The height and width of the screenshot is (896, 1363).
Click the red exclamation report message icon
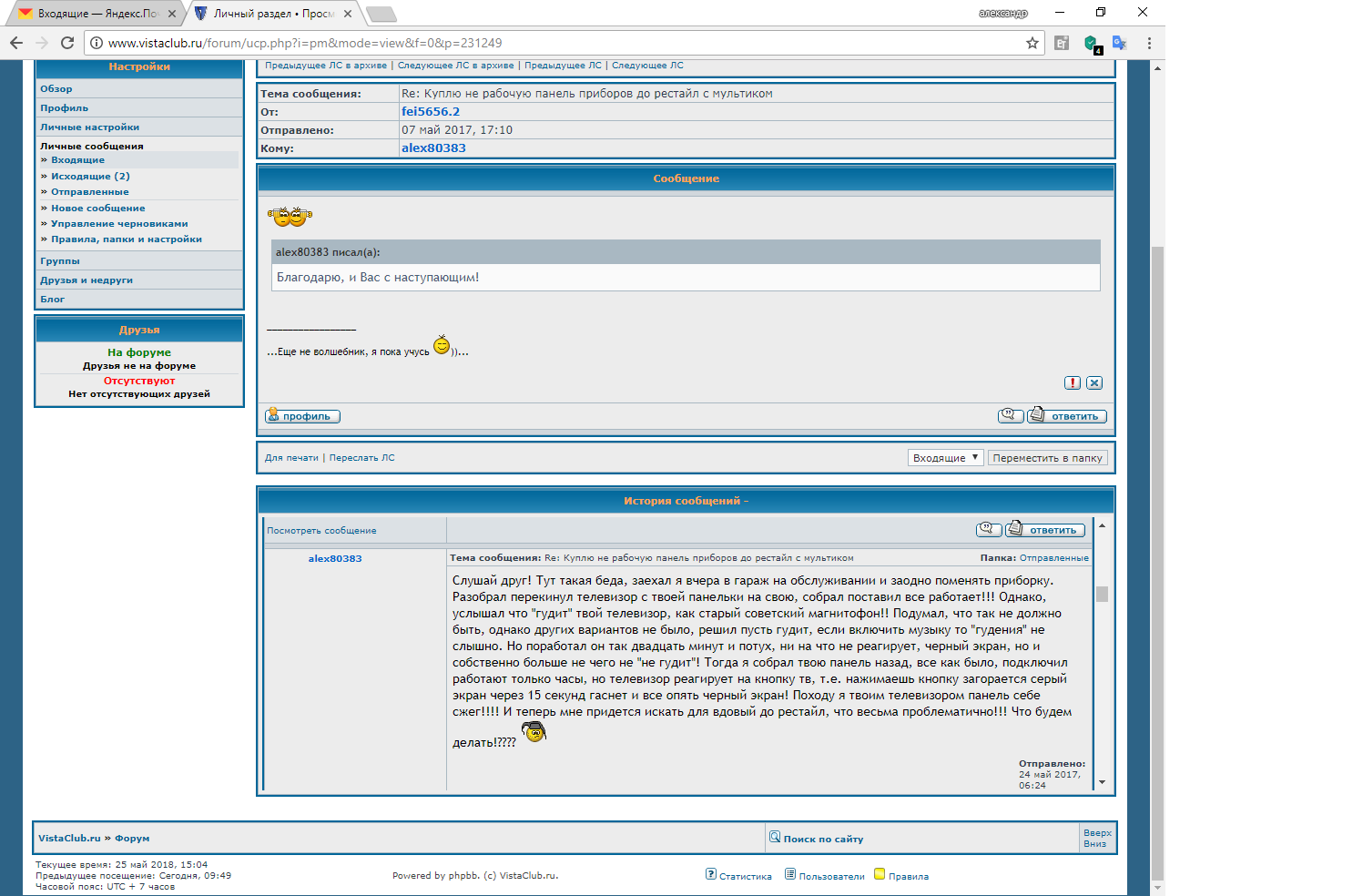[x=1073, y=383]
